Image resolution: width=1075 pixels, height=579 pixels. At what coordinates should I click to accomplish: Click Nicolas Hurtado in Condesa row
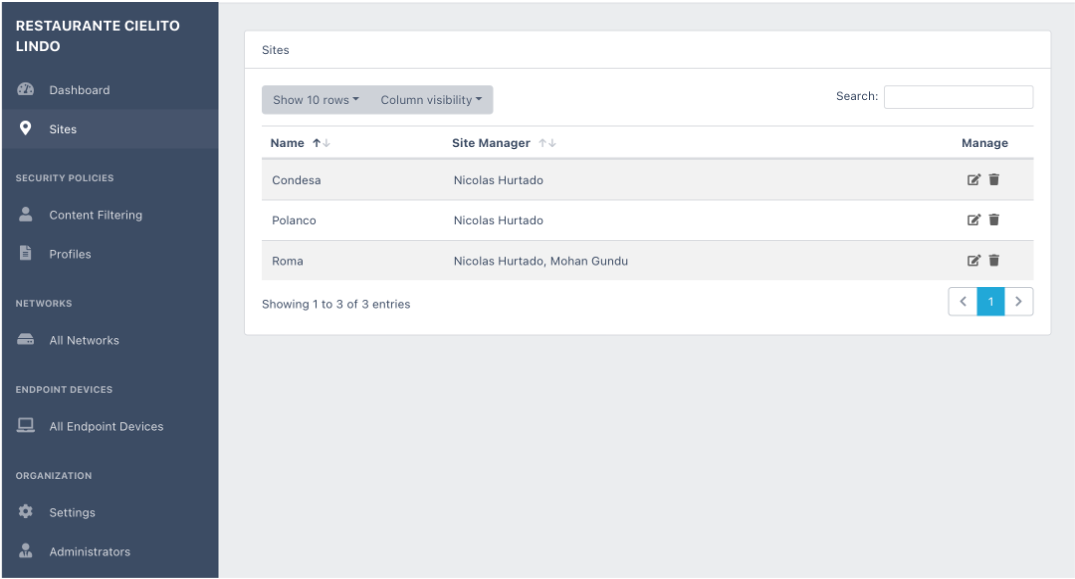point(498,180)
